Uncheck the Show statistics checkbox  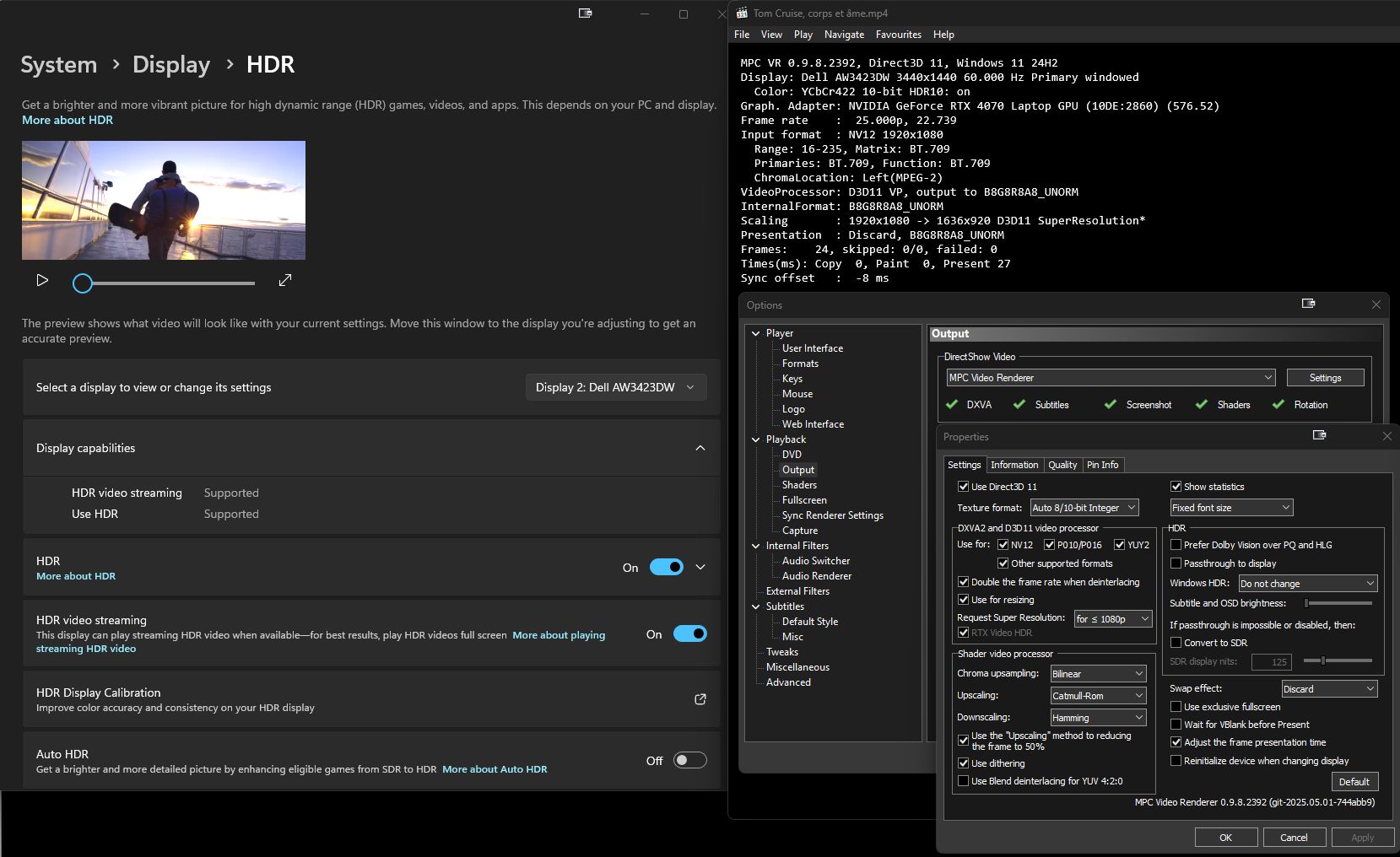1176,487
